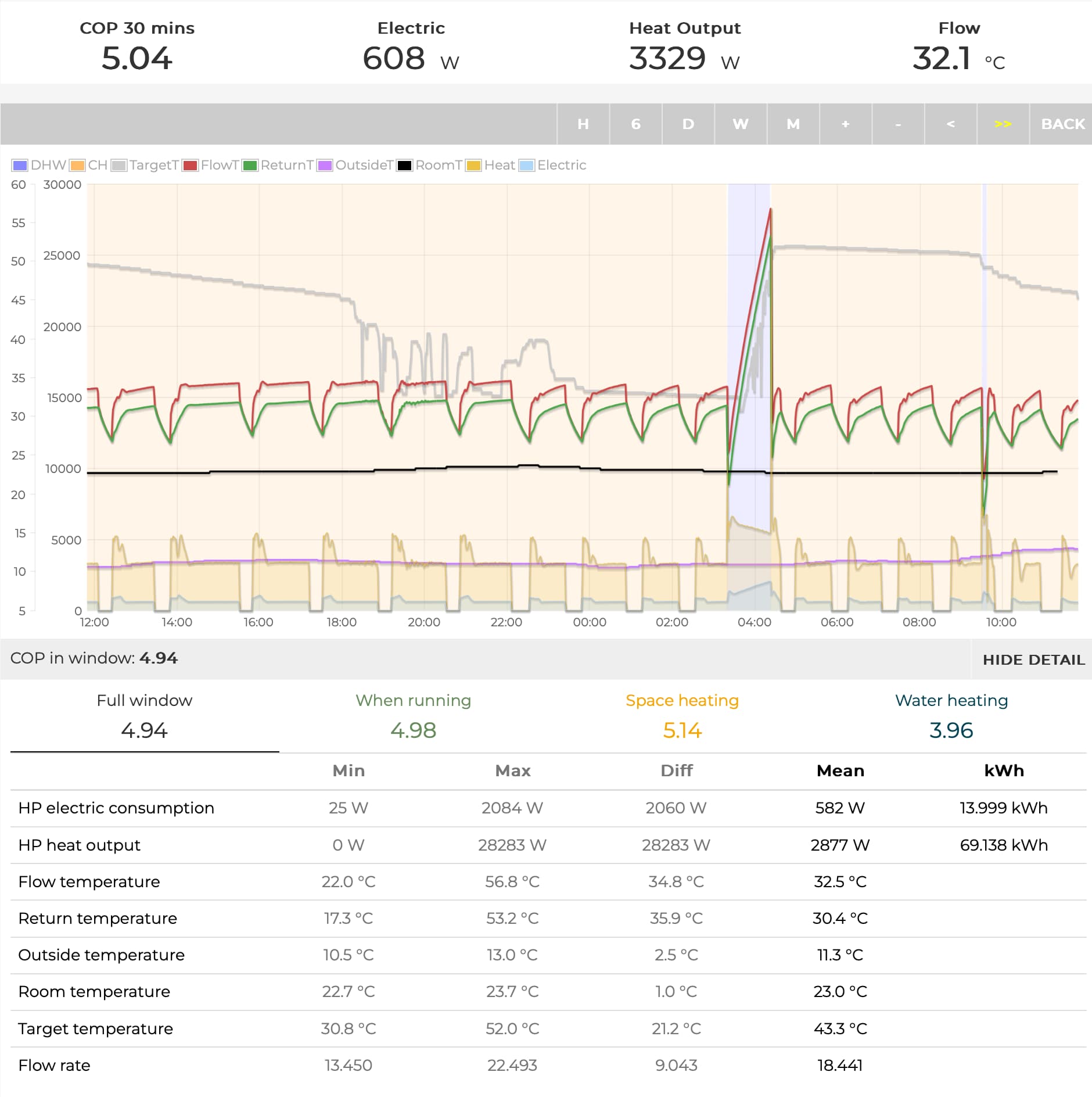Switch to the 6 hour view
This screenshot has height=1097, width=1092.
click(x=636, y=124)
